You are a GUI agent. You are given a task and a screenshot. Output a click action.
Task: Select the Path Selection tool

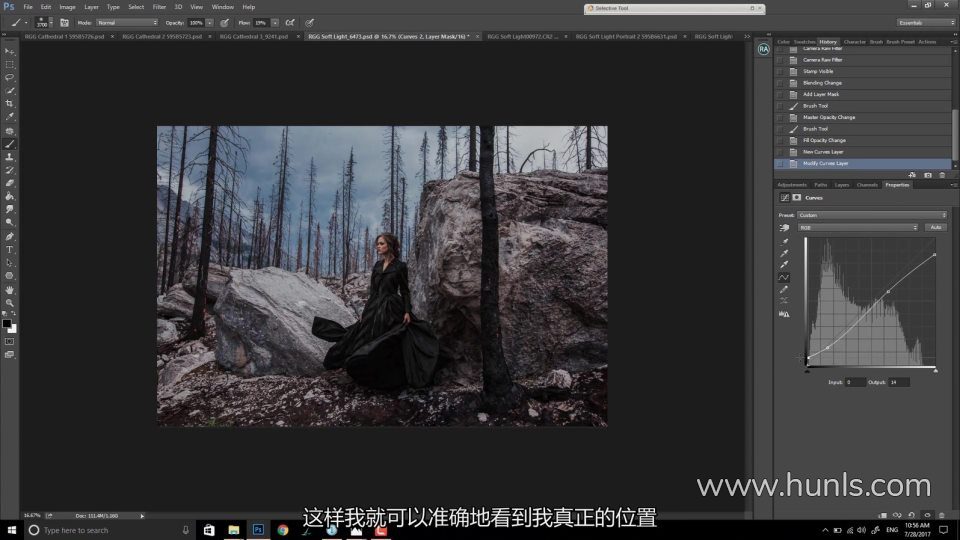tap(9, 263)
